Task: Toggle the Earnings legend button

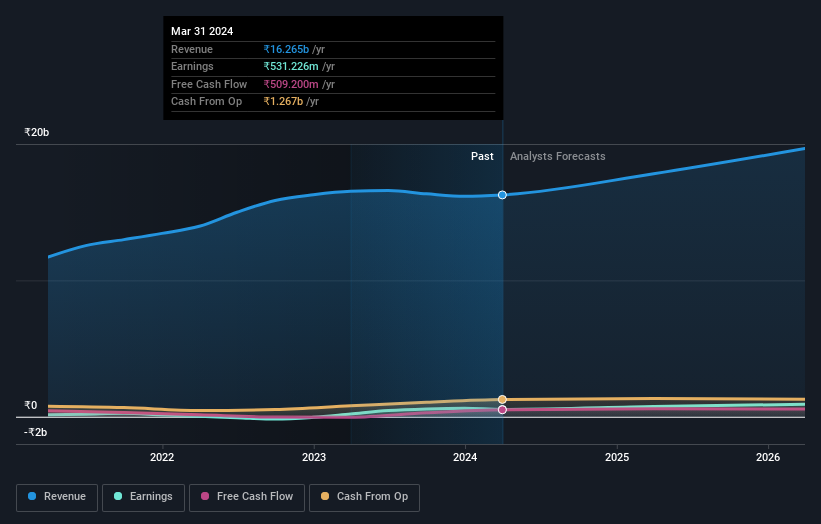Action: pos(143,497)
